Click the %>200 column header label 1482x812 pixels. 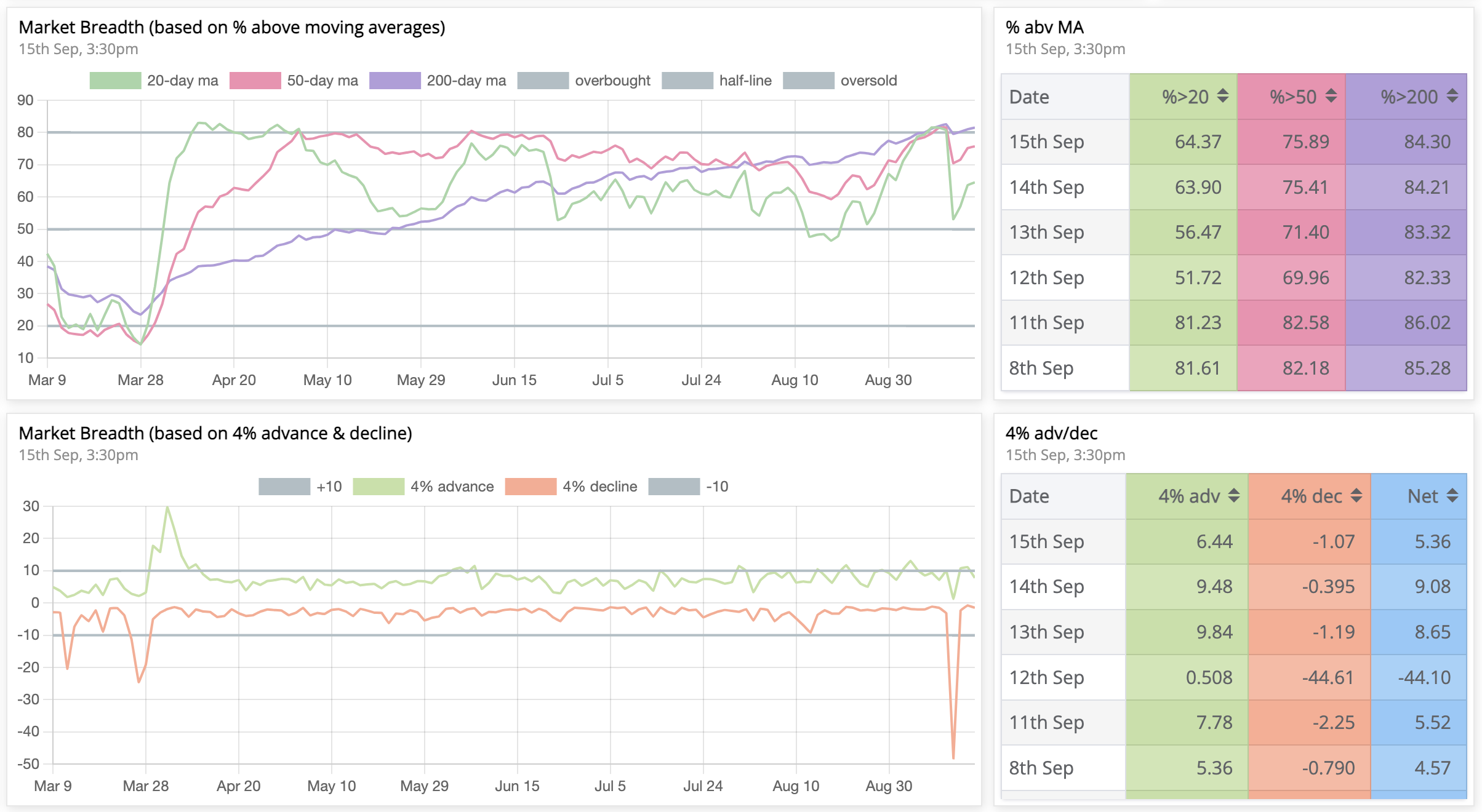click(1409, 97)
